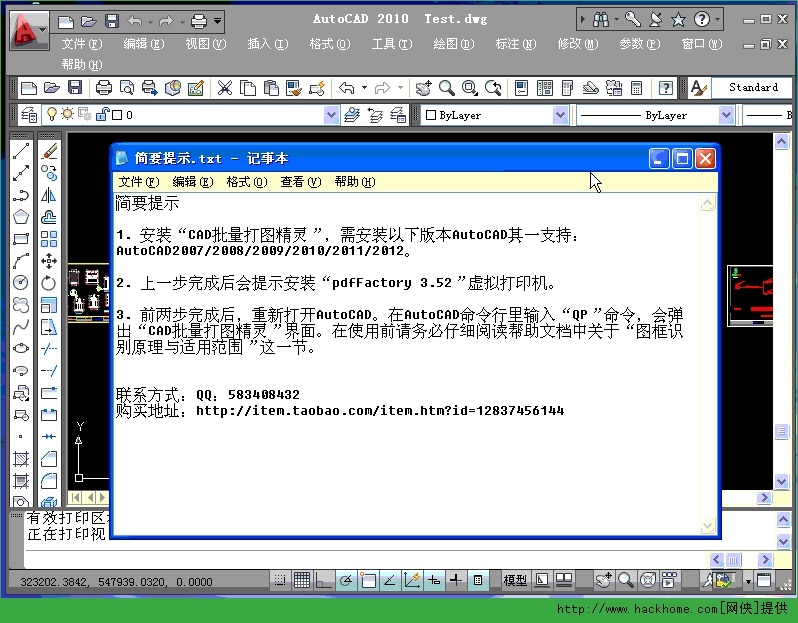Viewport: 798px width, 623px height.
Task: Click Plot printer icon in standard toolbar
Action: [x=104, y=88]
